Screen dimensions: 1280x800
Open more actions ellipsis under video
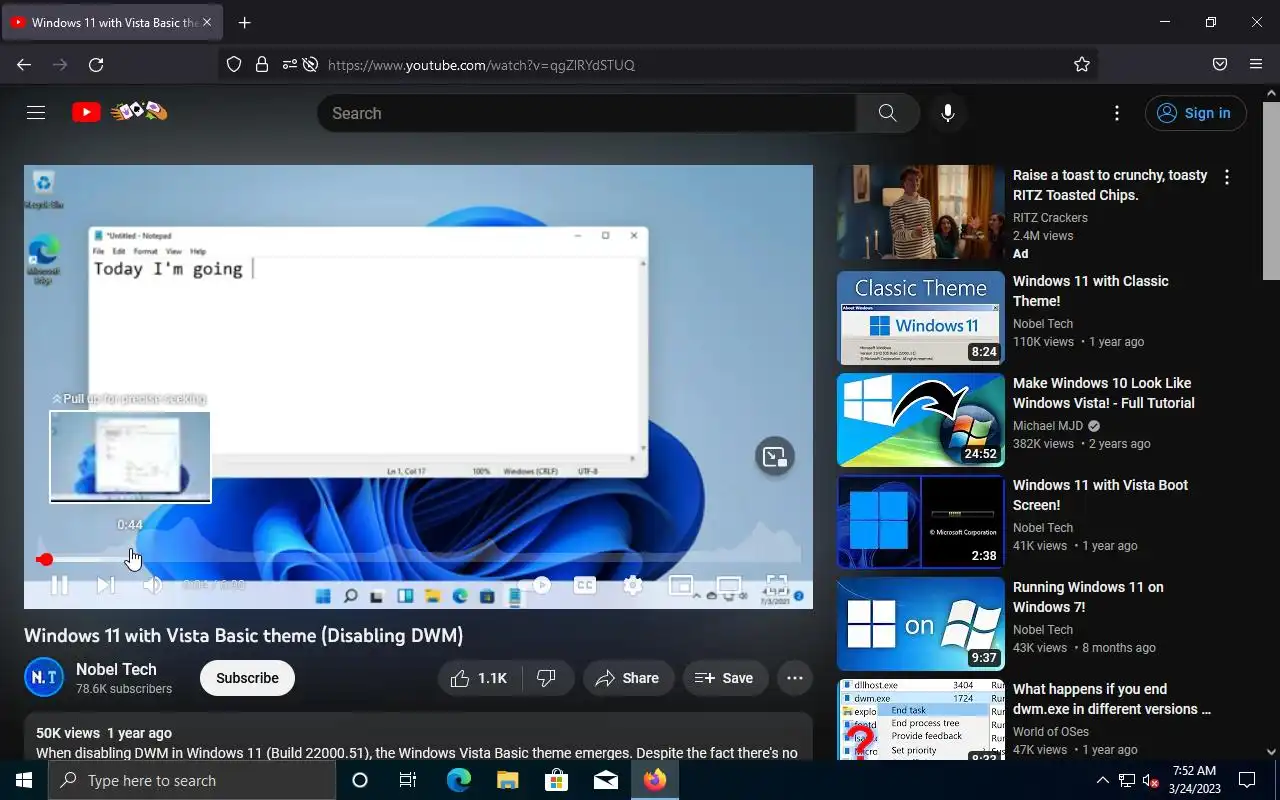click(x=795, y=678)
